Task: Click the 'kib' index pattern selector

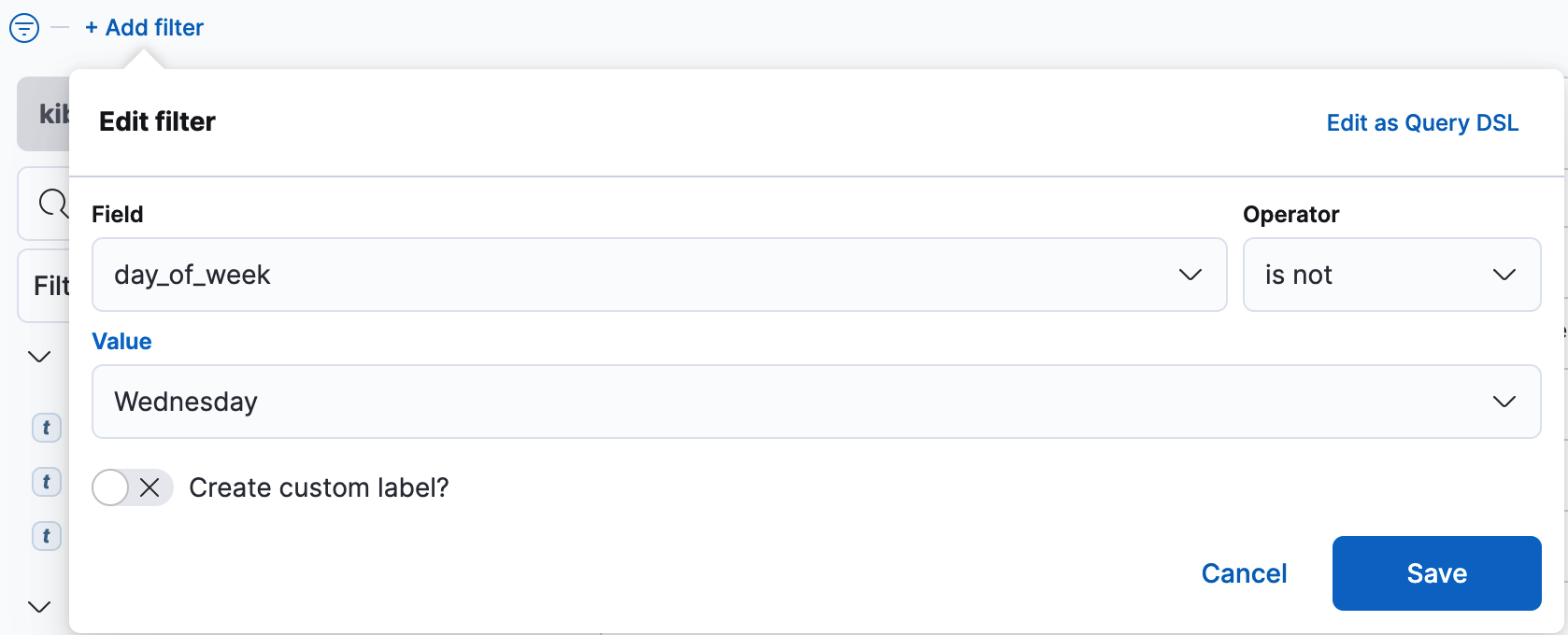Action: pyautogui.click(x=51, y=113)
